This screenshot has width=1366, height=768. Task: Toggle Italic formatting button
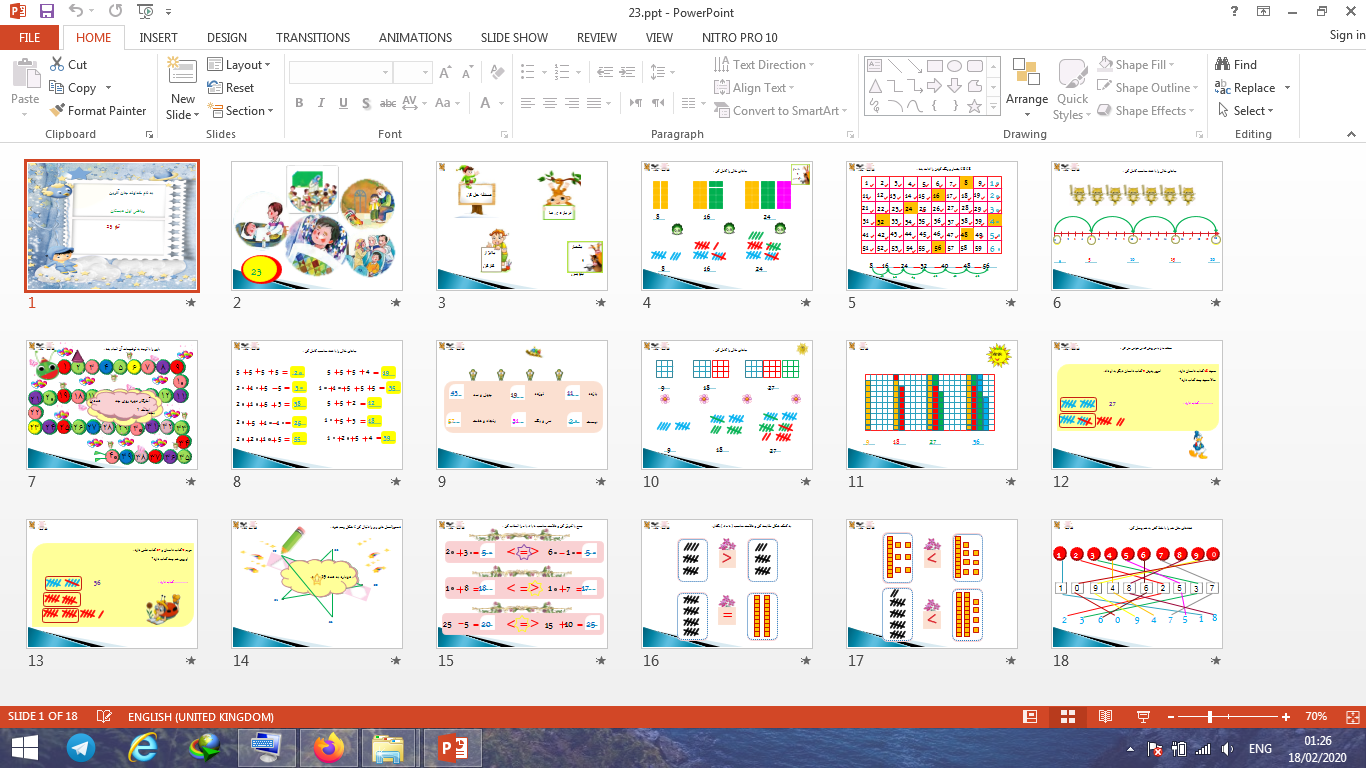pyautogui.click(x=321, y=103)
